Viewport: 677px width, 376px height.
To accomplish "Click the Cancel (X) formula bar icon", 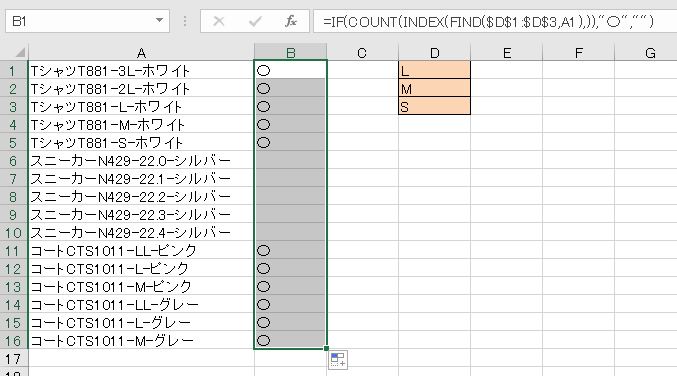I will pyautogui.click(x=219, y=21).
